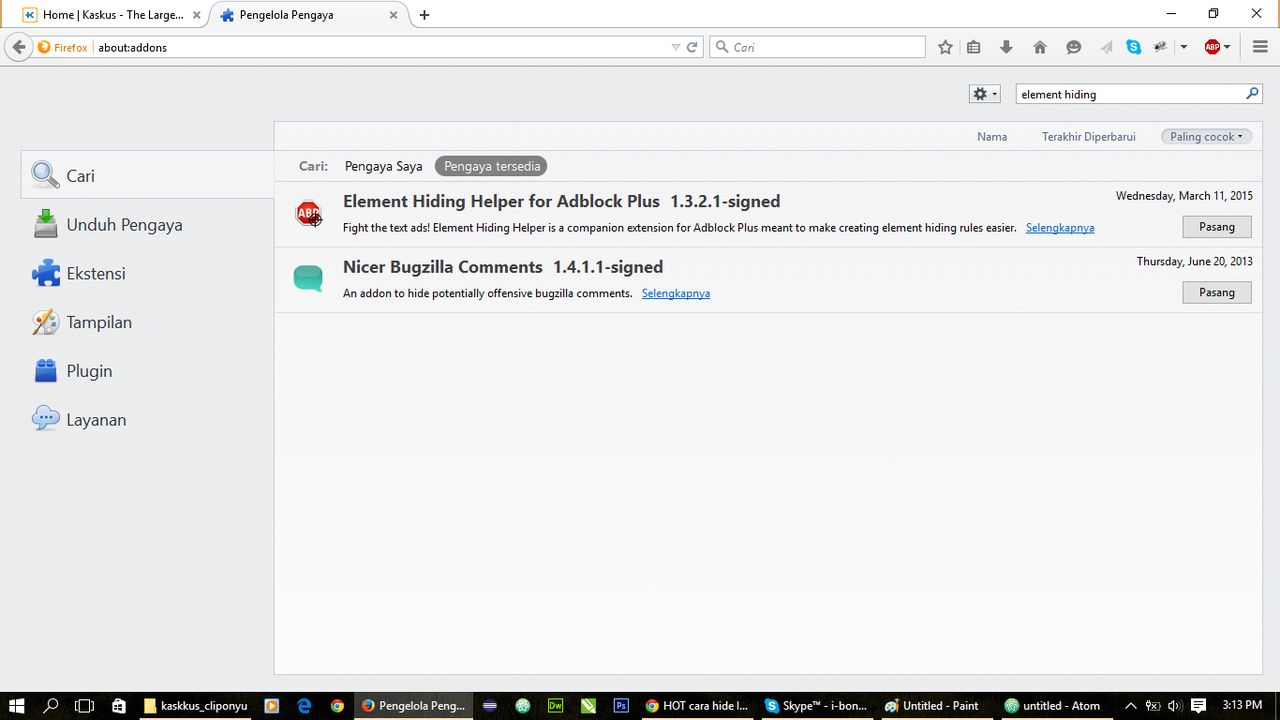
Task: Open the Windows Store taskbar icon
Action: point(119,706)
